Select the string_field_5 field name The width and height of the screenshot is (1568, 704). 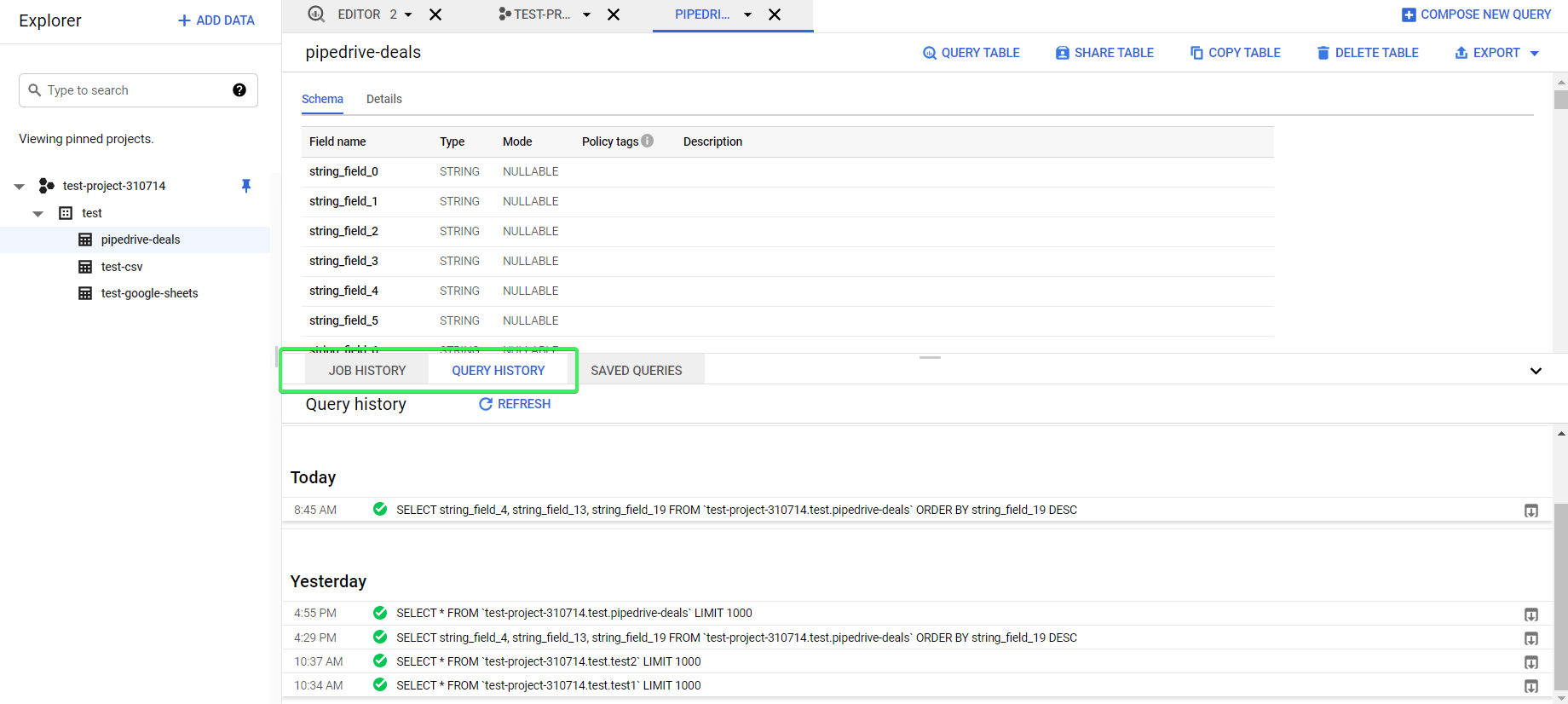click(343, 320)
